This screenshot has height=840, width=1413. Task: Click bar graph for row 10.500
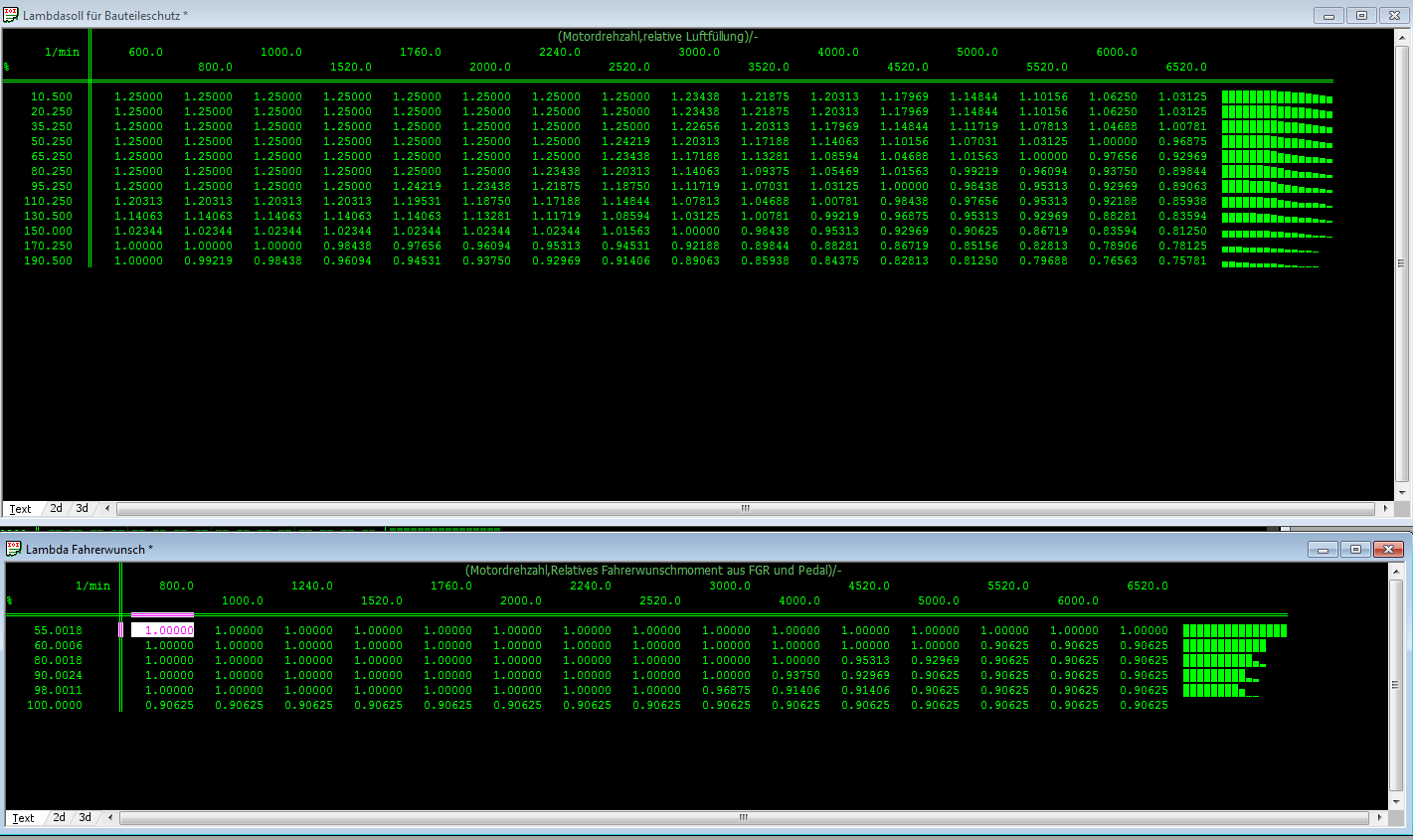coord(1277,97)
